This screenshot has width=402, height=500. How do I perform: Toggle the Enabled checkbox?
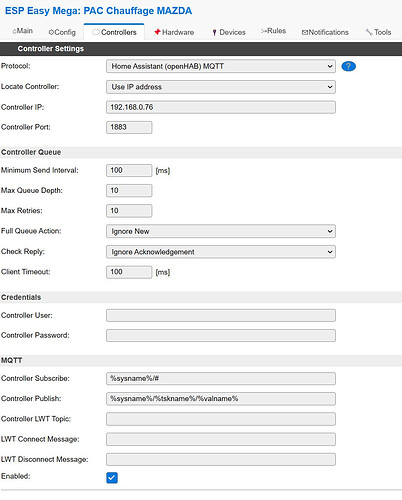[112, 477]
